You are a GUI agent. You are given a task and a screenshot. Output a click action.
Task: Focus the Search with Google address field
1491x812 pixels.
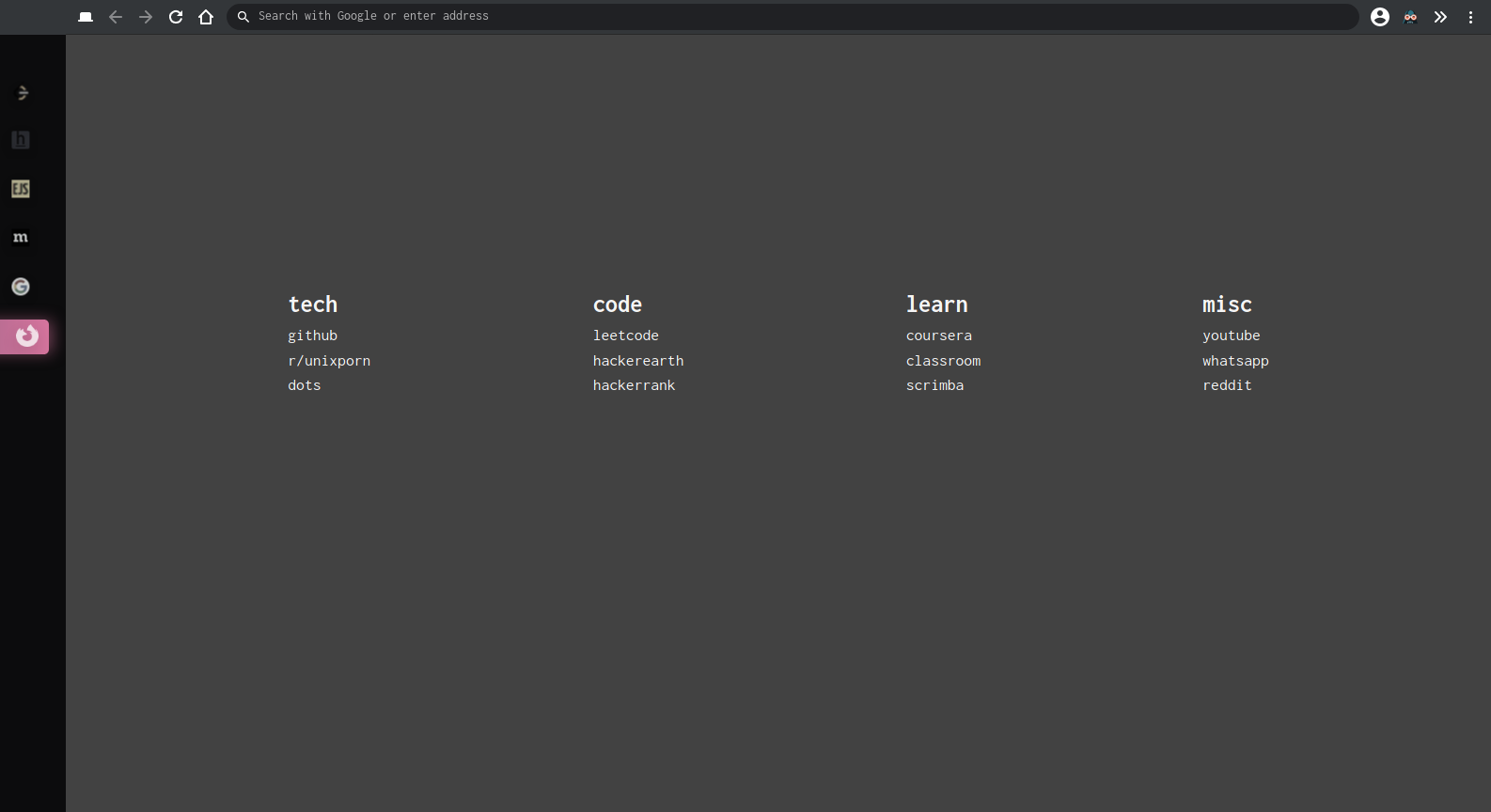793,17
